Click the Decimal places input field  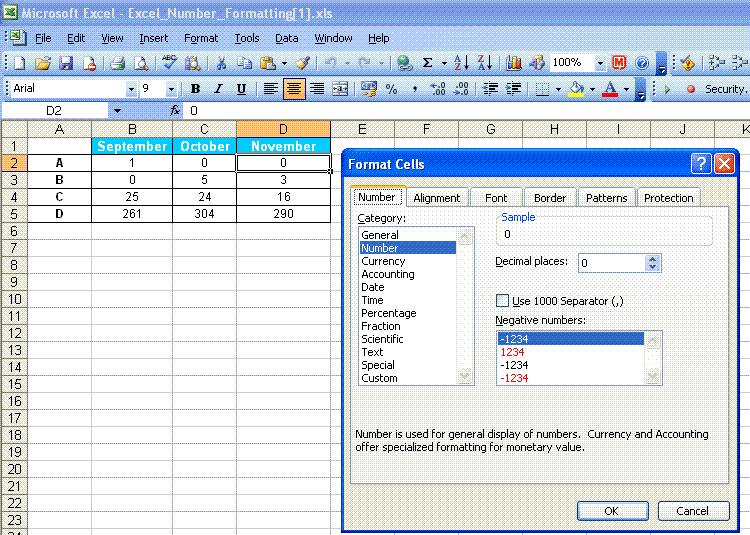(611, 263)
